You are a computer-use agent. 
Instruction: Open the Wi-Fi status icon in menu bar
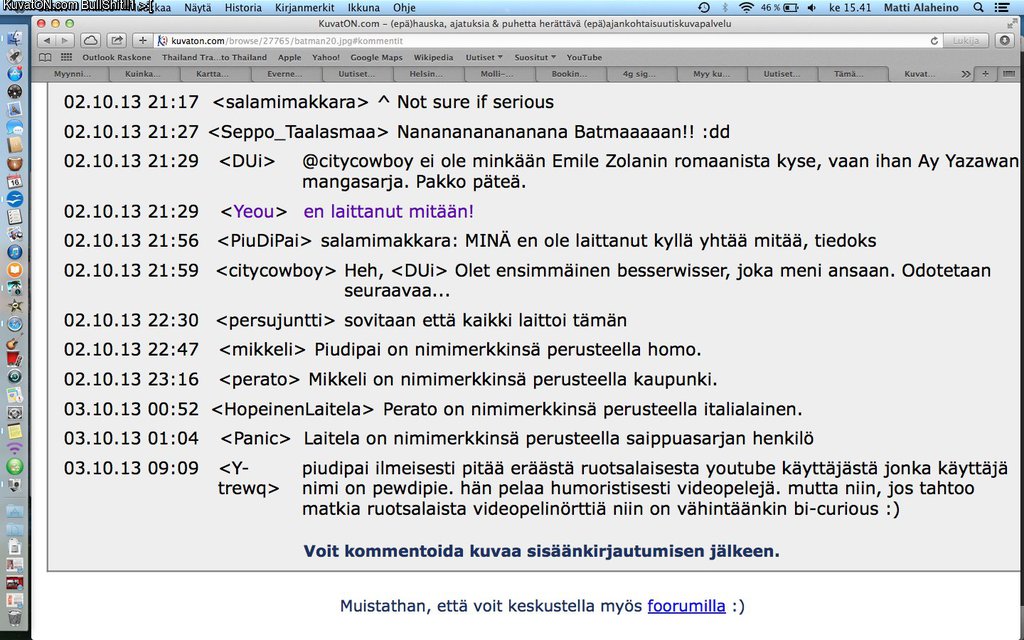coord(746,7)
